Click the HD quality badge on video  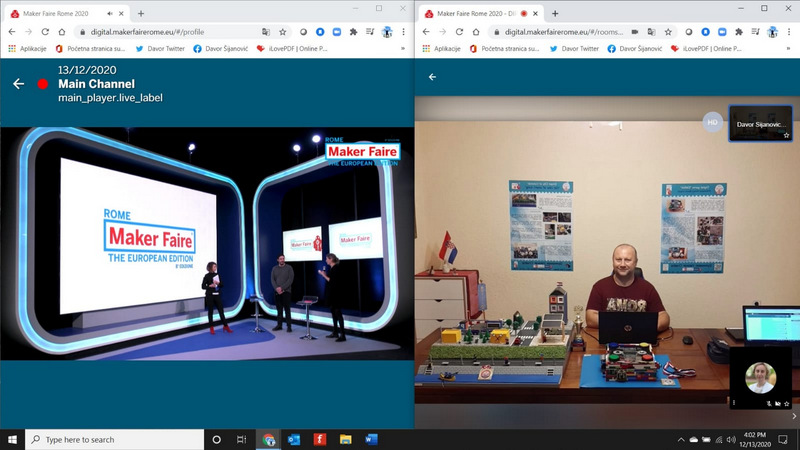[x=712, y=122]
